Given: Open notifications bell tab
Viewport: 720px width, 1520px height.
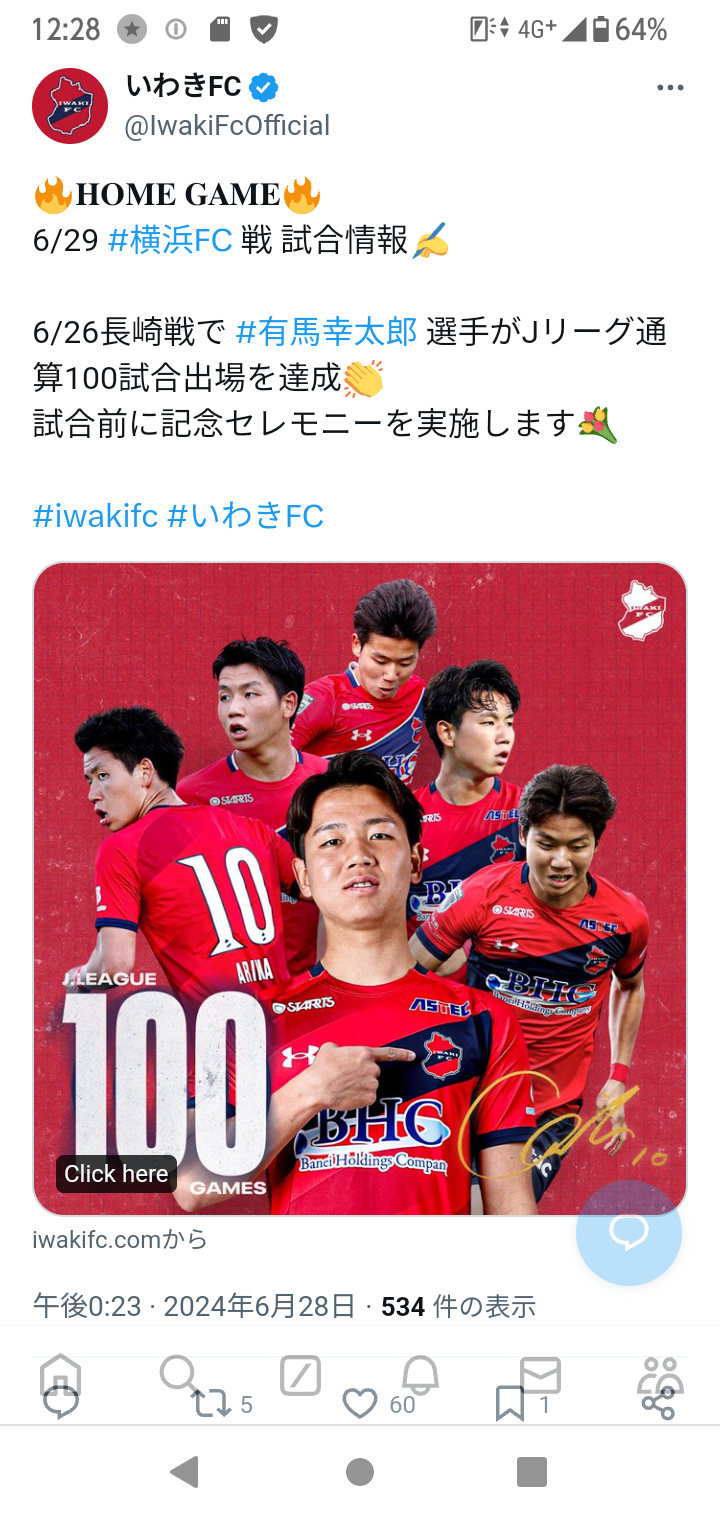Looking at the screenshot, I should point(420,1375).
